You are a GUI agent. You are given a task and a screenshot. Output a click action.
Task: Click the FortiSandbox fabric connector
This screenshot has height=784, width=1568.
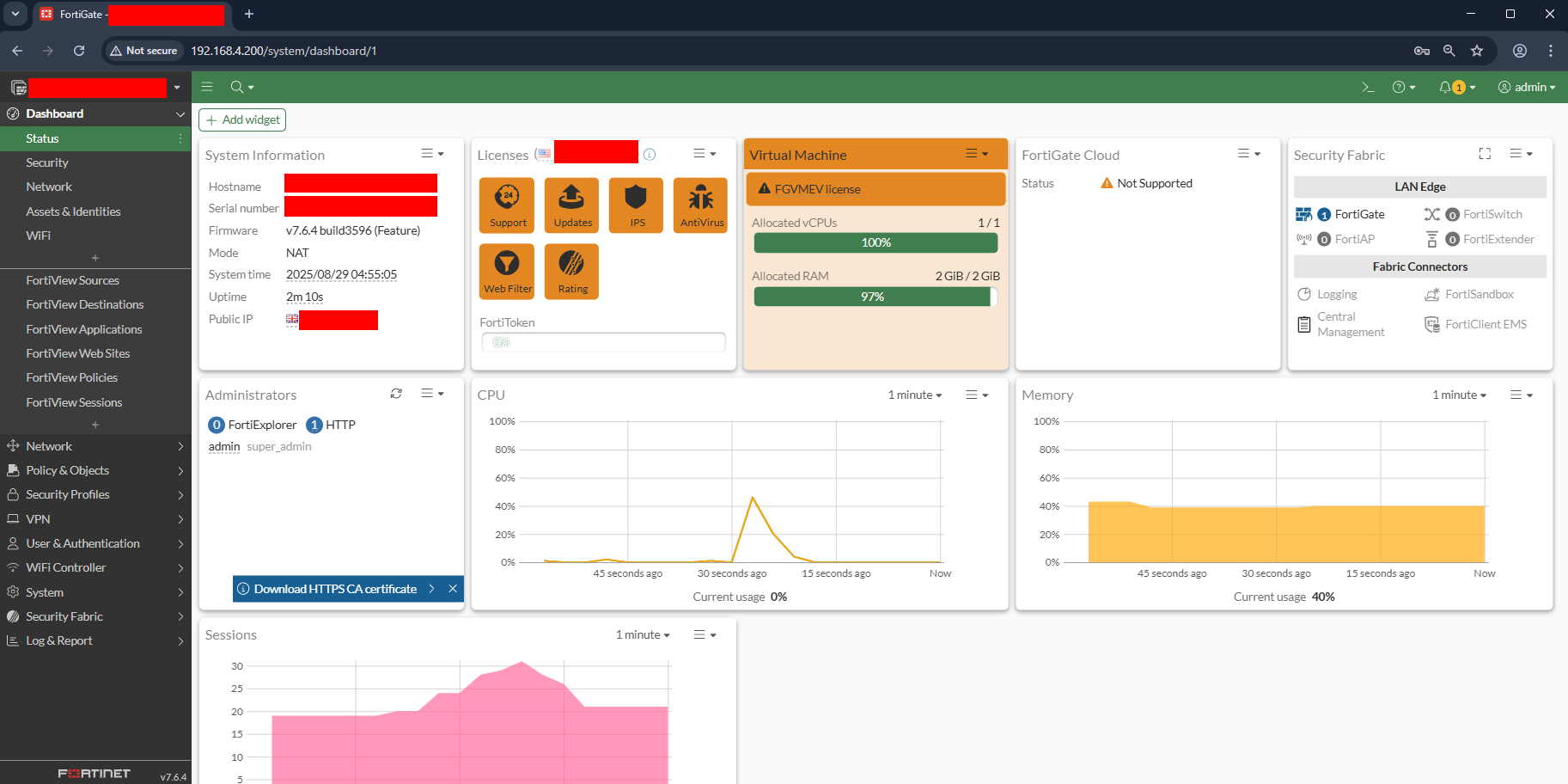click(1469, 294)
